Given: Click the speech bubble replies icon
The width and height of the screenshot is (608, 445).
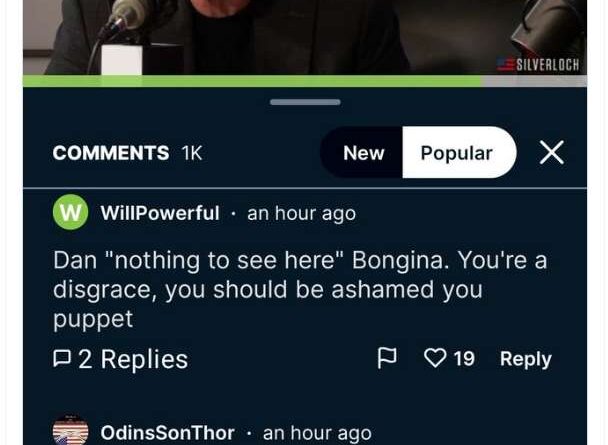Looking at the screenshot, I should tap(62, 359).
